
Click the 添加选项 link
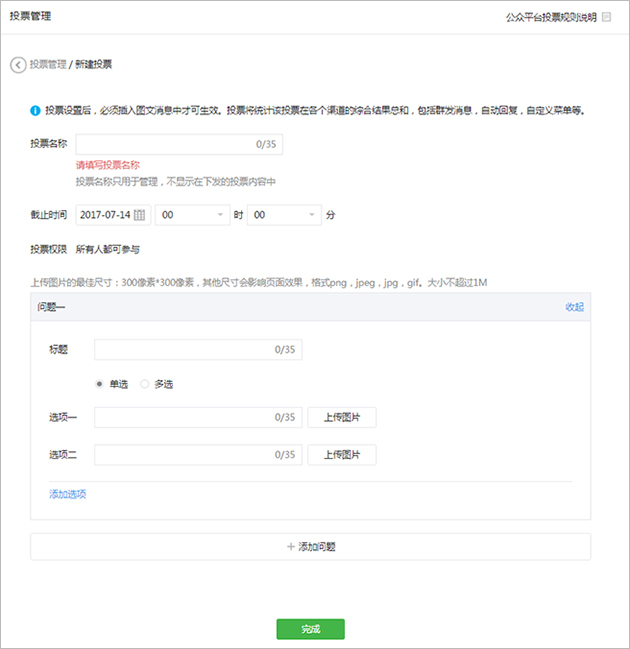point(67,494)
